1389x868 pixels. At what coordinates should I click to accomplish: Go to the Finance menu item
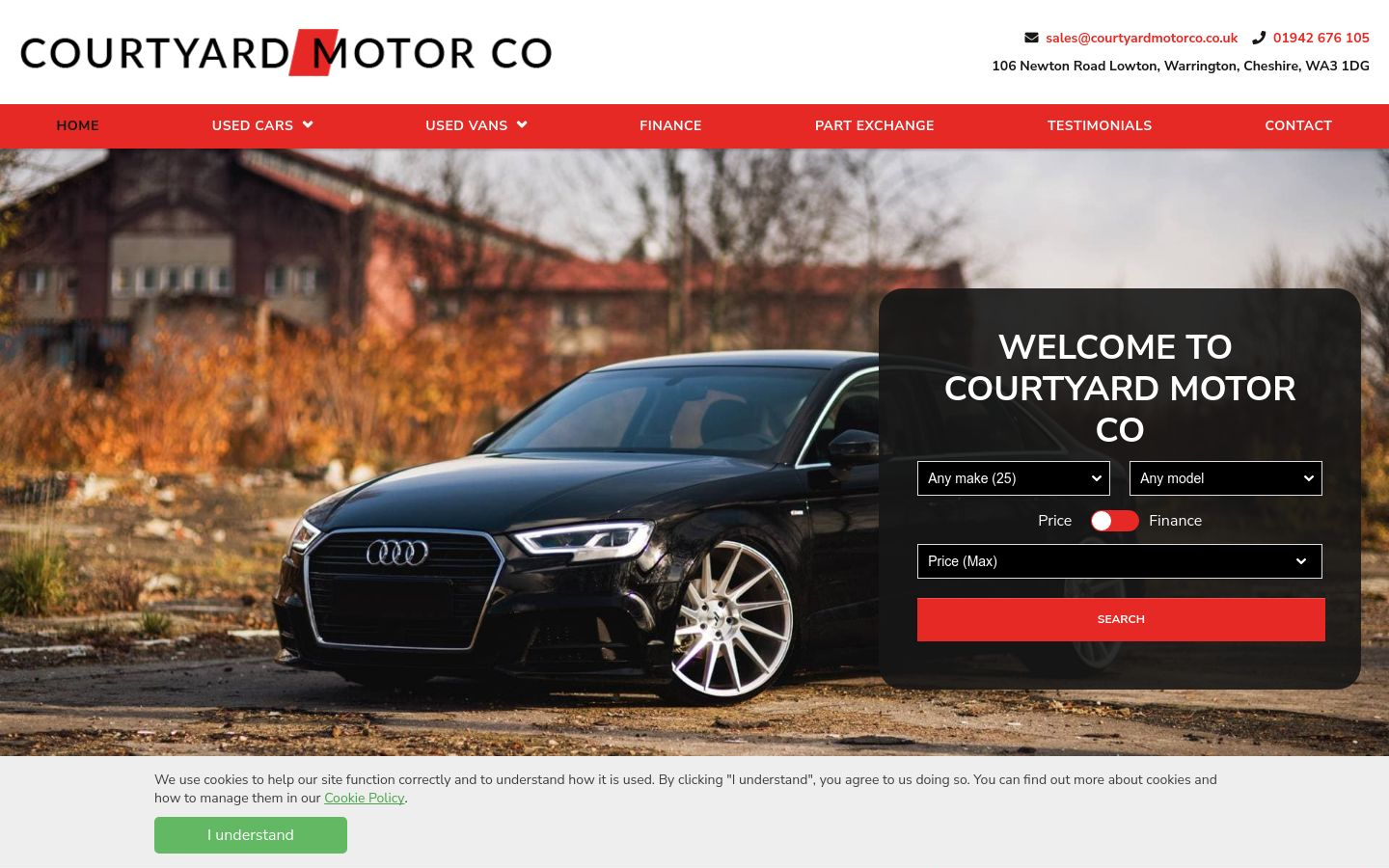pos(670,125)
